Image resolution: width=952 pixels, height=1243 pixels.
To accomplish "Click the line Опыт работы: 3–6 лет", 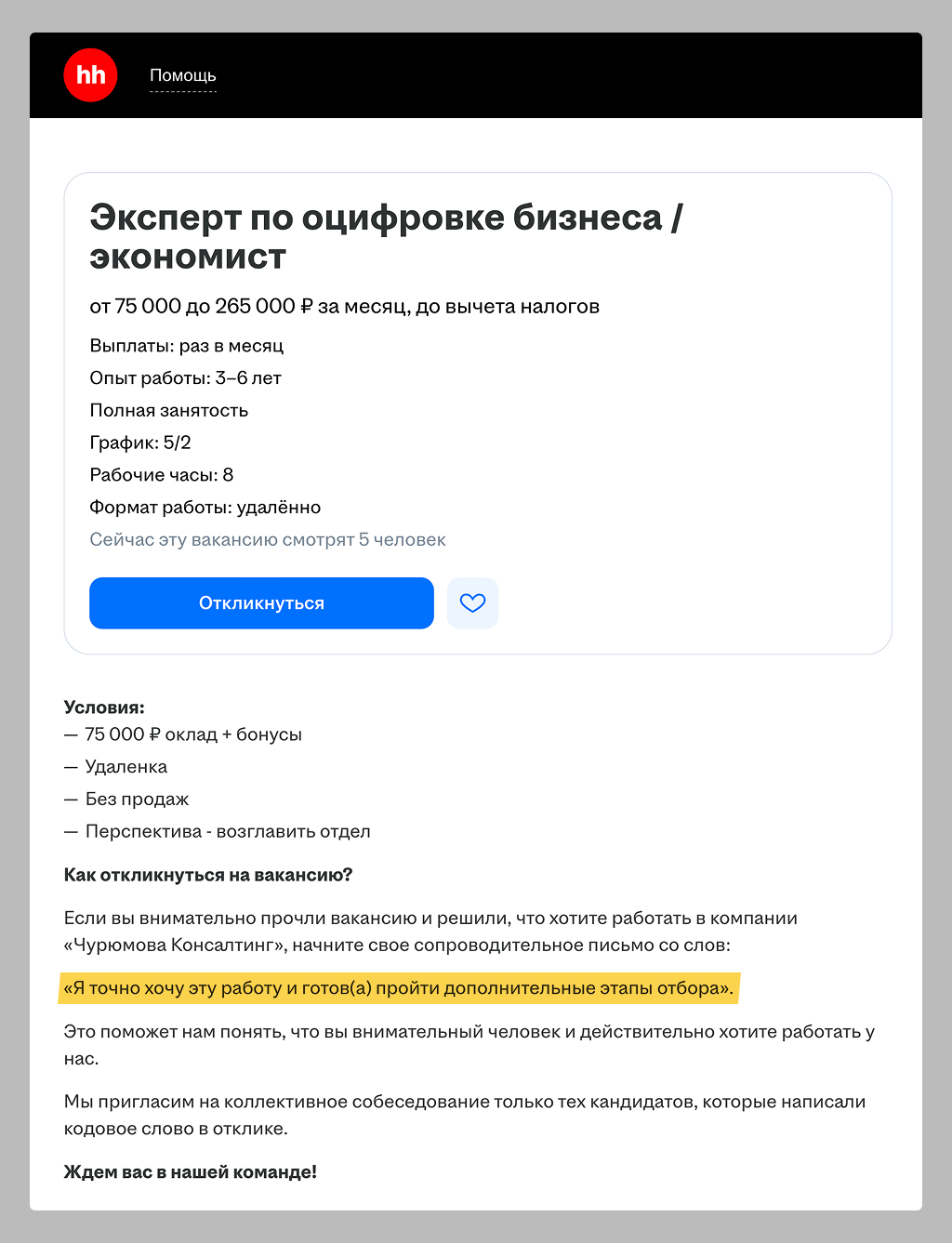I will coord(185,377).
